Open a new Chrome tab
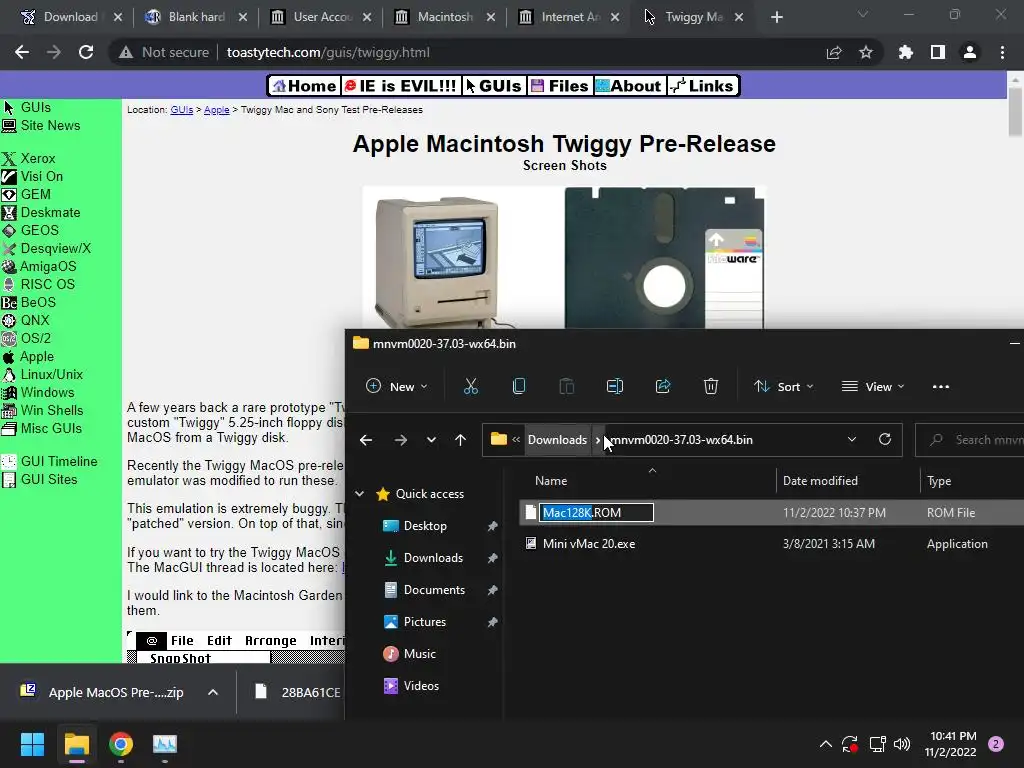 776,17
